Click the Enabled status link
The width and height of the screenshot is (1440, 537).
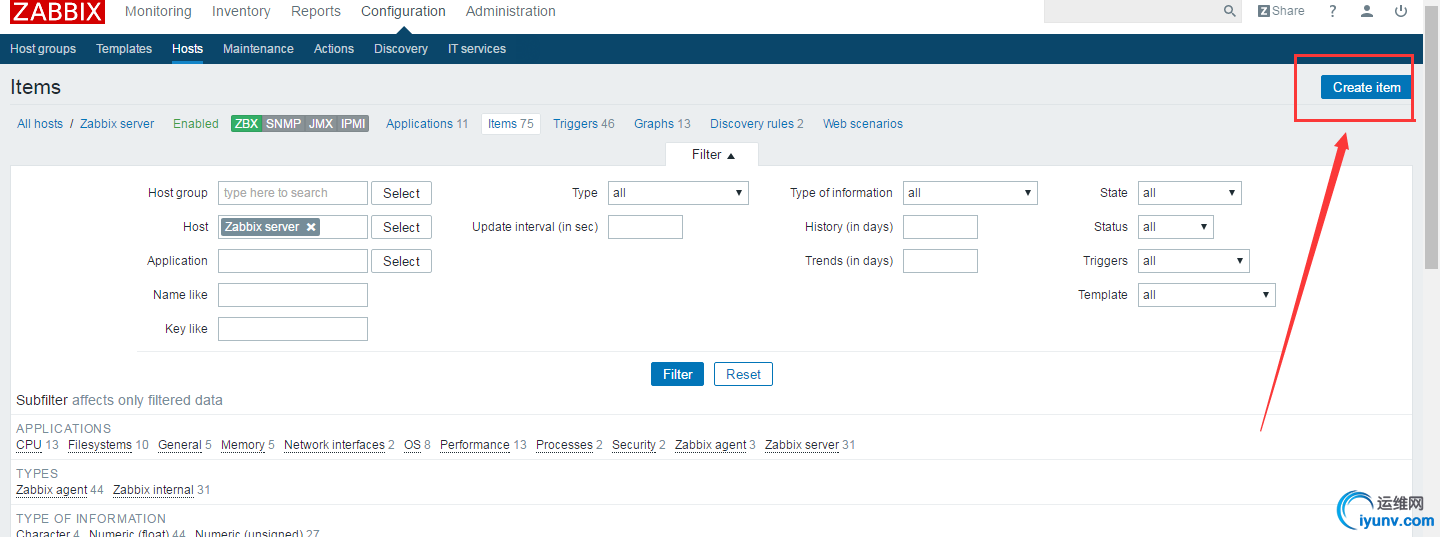(196, 124)
